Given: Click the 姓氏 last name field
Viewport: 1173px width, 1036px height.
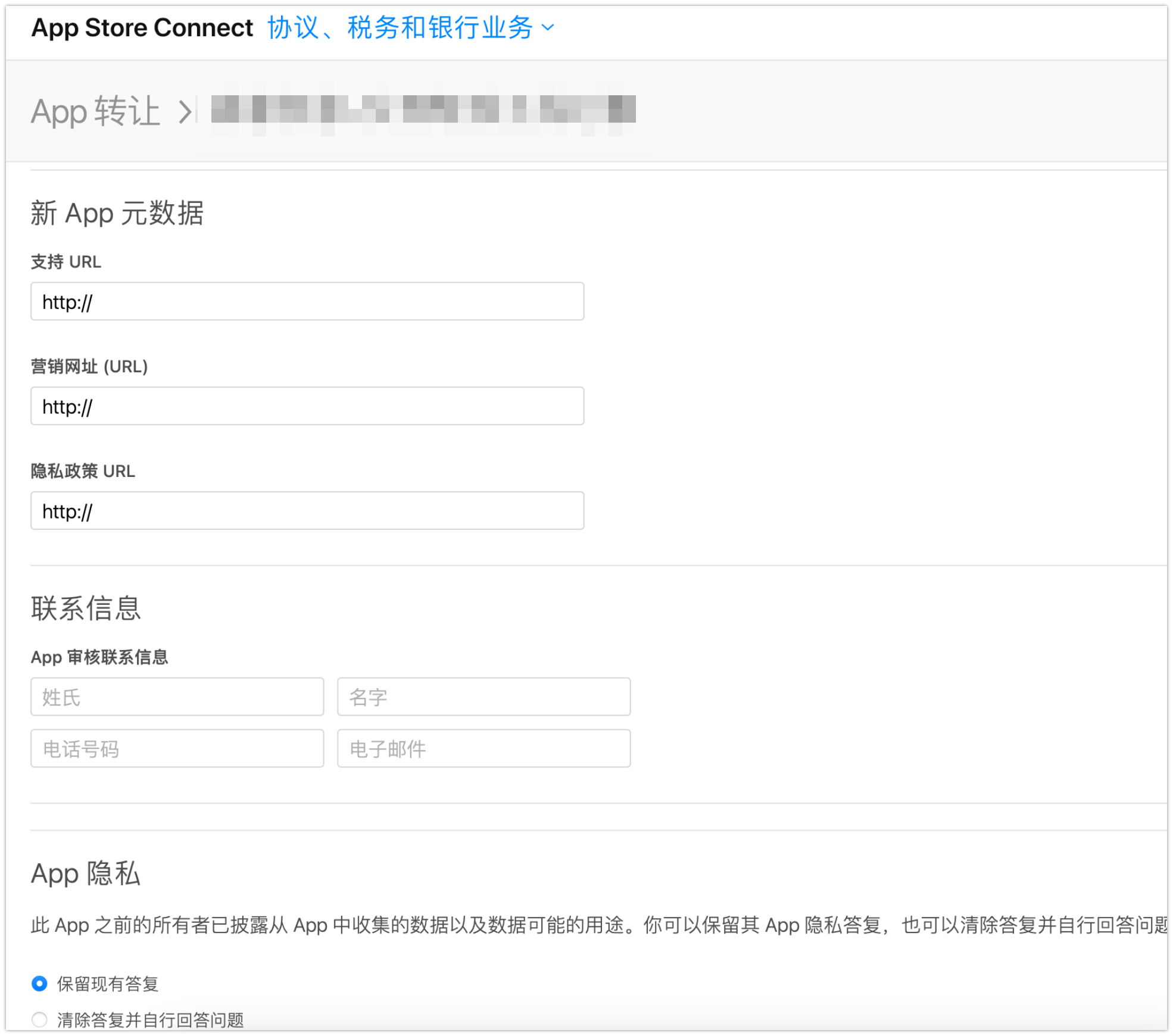Looking at the screenshot, I should point(177,697).
